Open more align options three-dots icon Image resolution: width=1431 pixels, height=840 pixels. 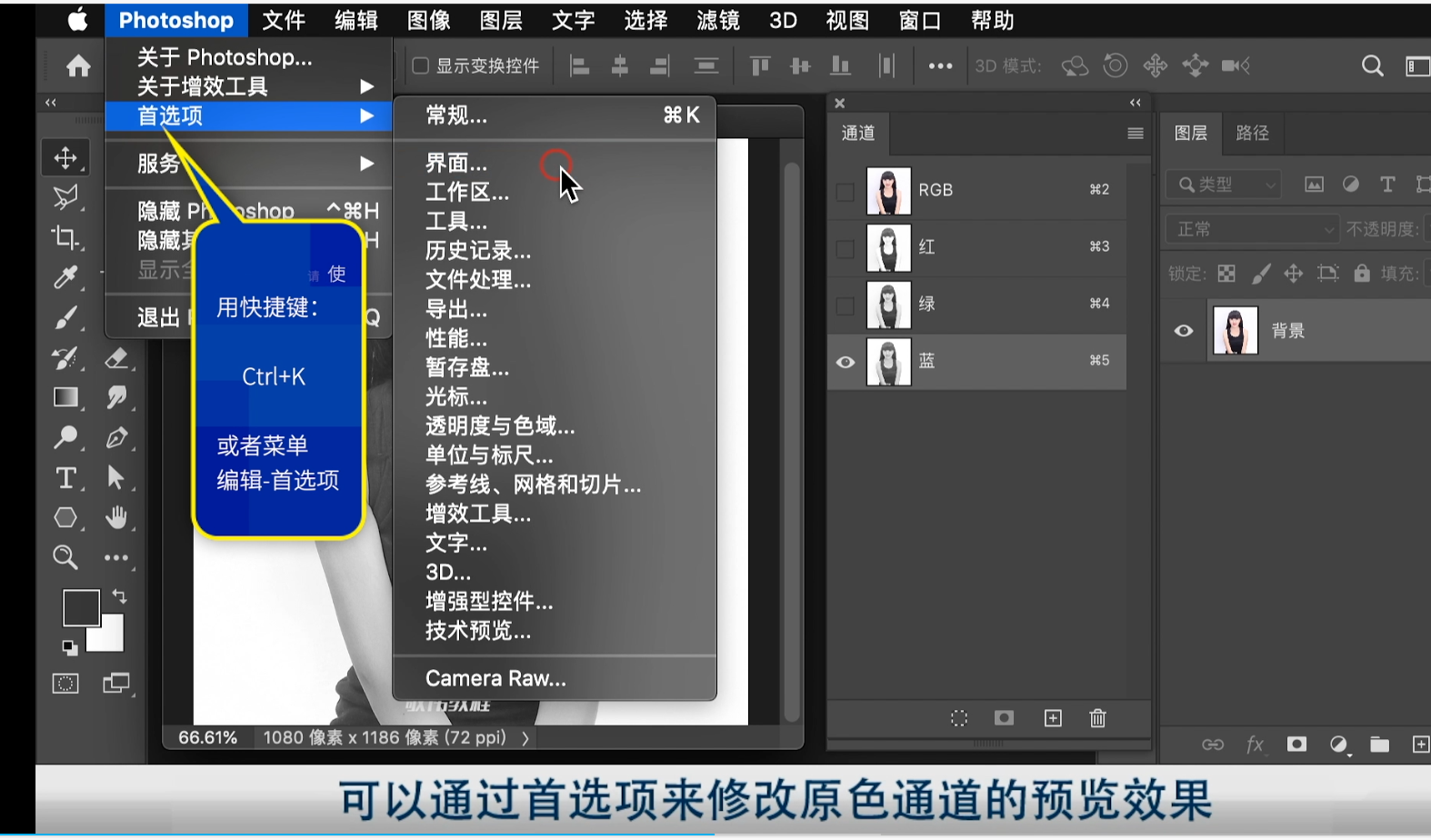pos(940,65)
